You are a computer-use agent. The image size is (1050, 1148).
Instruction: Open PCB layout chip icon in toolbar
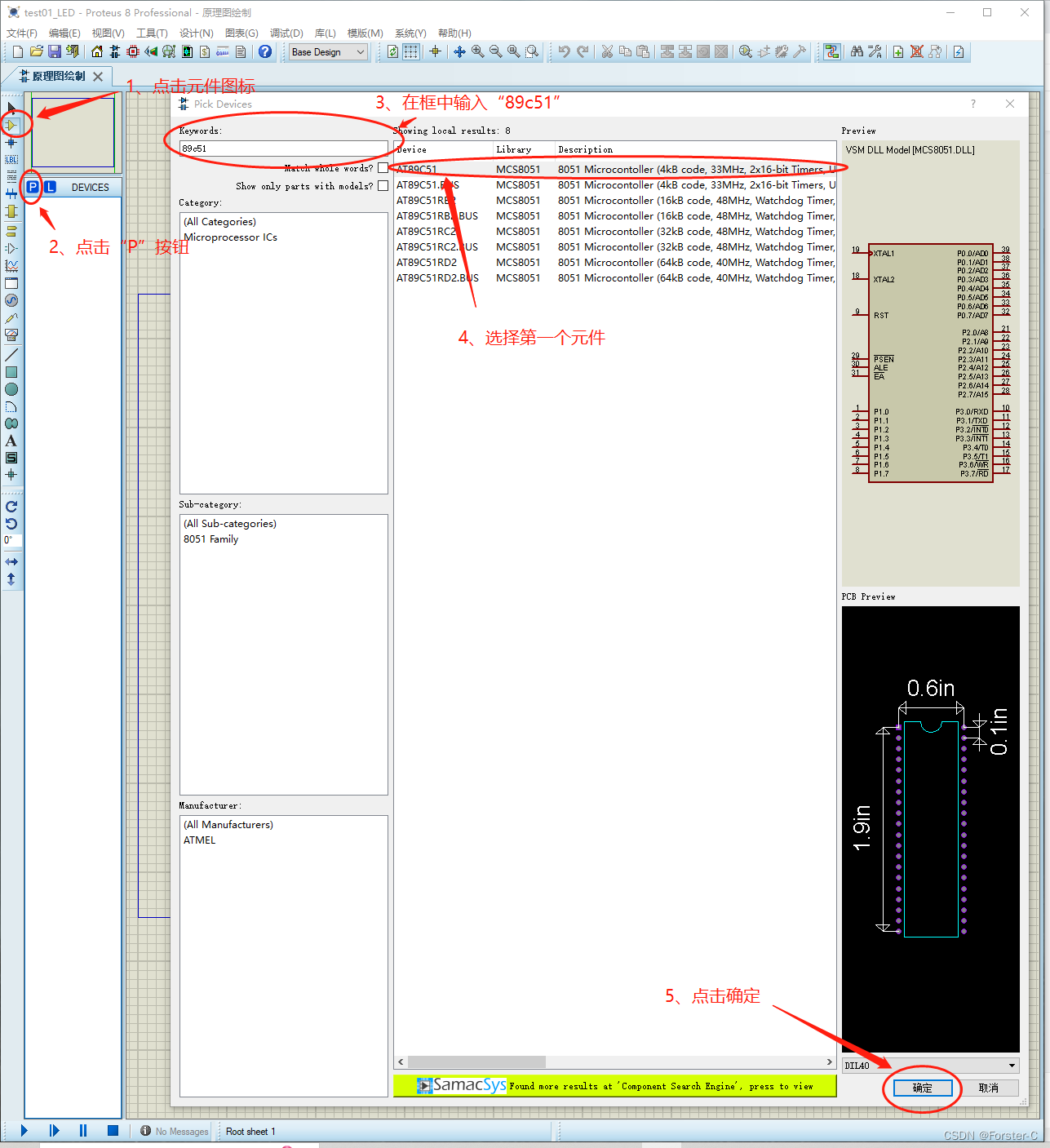click(x=133, y=51)
